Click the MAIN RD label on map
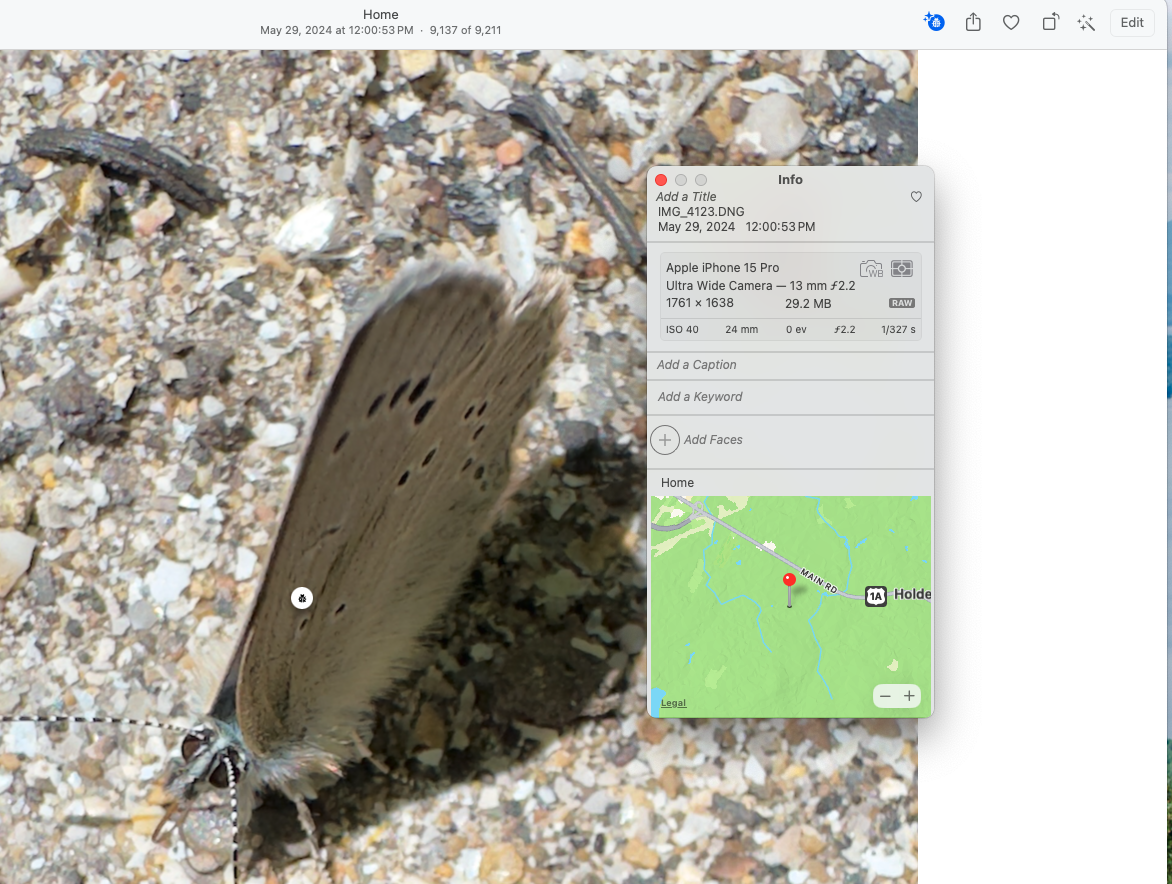This screenshot has height=884, width=1172. tap(818, 581)
